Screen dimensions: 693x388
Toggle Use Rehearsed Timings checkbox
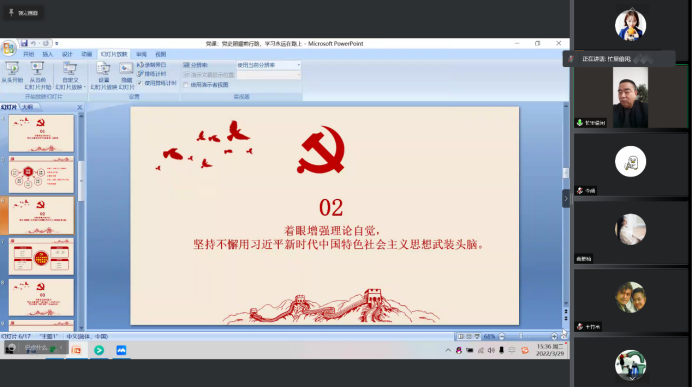[x=140, y=83]
